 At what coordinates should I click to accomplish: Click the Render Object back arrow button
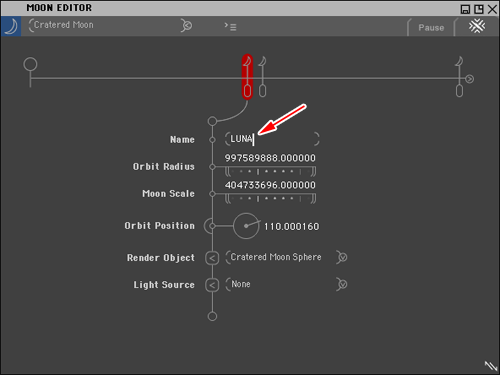[x=212, y=258]
